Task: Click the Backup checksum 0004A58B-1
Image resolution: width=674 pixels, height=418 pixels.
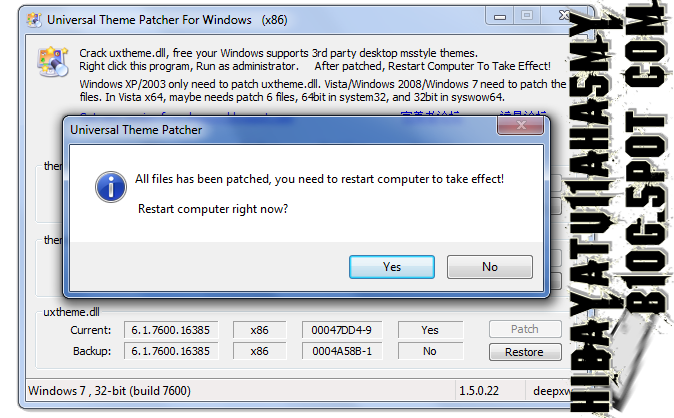Action: [342, 351]
